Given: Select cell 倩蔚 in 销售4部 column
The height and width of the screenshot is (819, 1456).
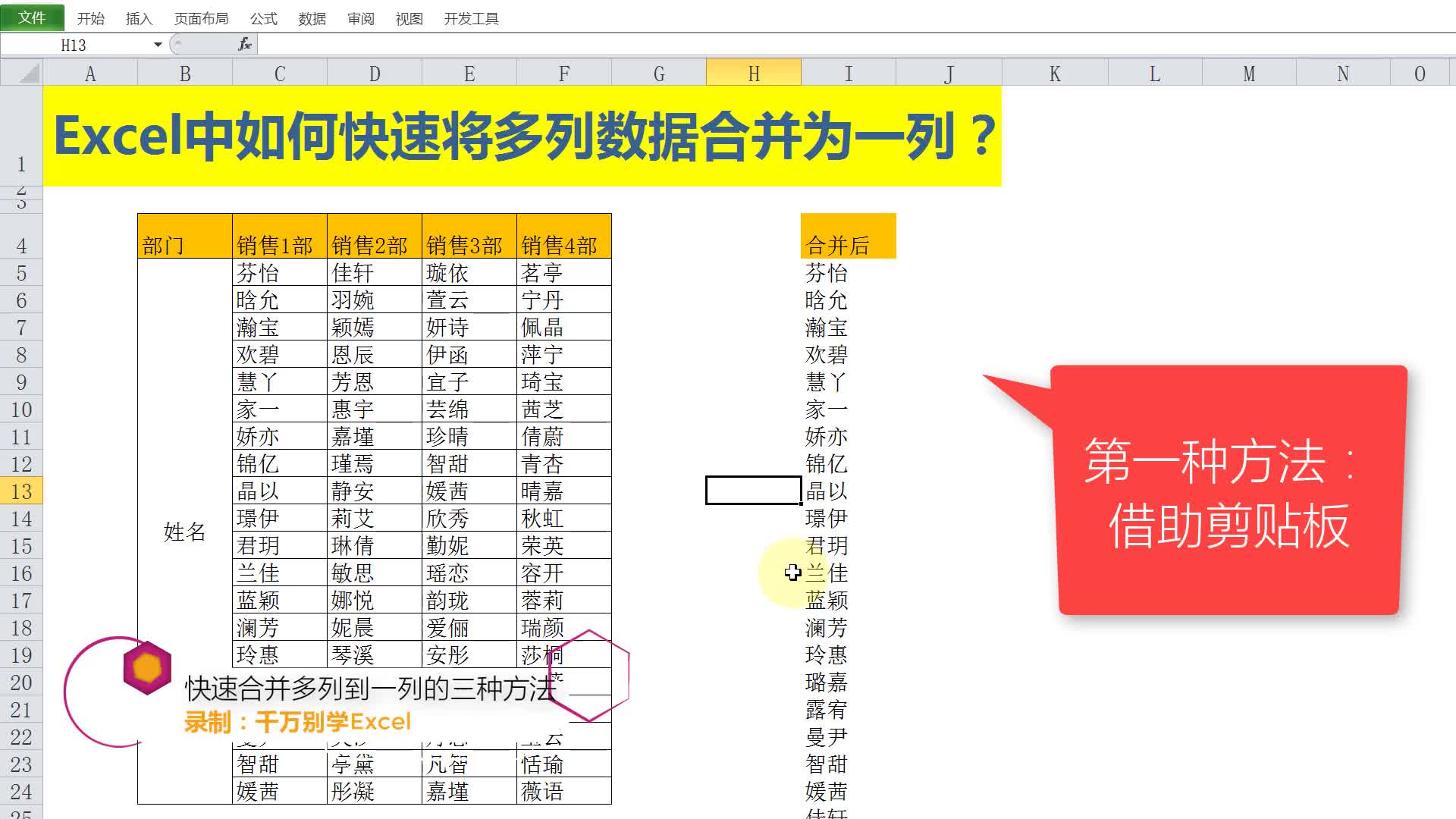Looking at the screenshot, I should [564, 437].
